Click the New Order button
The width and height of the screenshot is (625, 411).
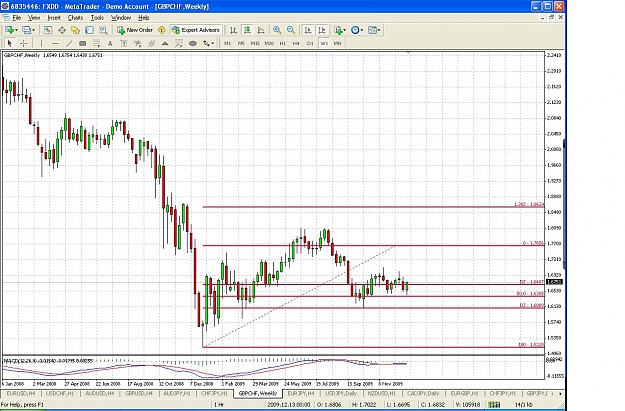(x=135, y=30)
